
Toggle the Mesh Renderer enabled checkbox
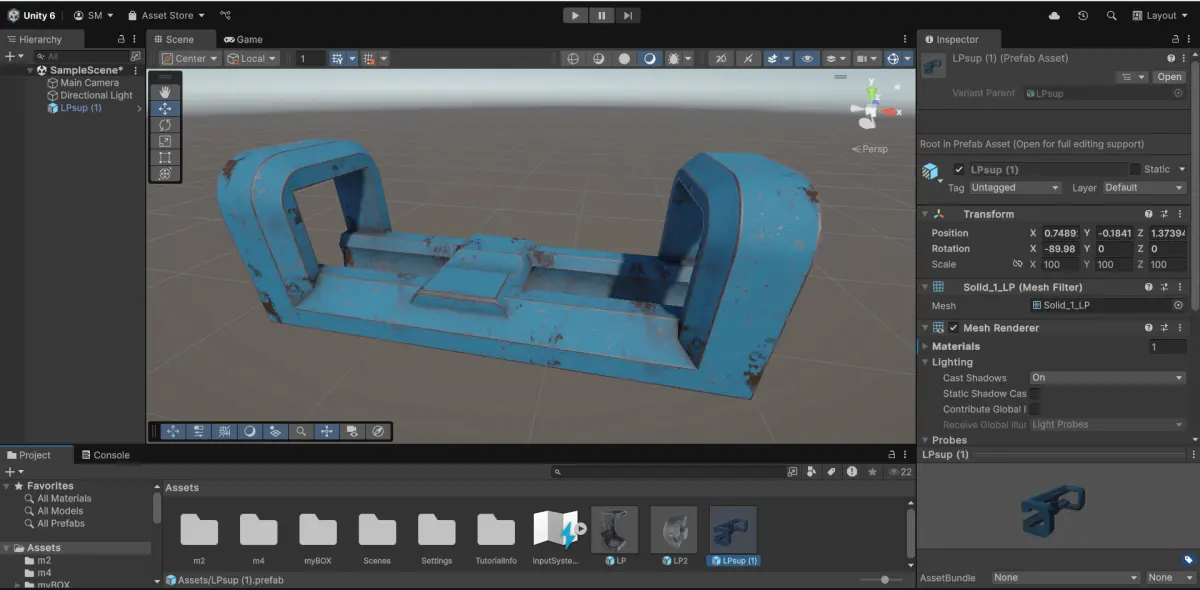tap(954, 328)
